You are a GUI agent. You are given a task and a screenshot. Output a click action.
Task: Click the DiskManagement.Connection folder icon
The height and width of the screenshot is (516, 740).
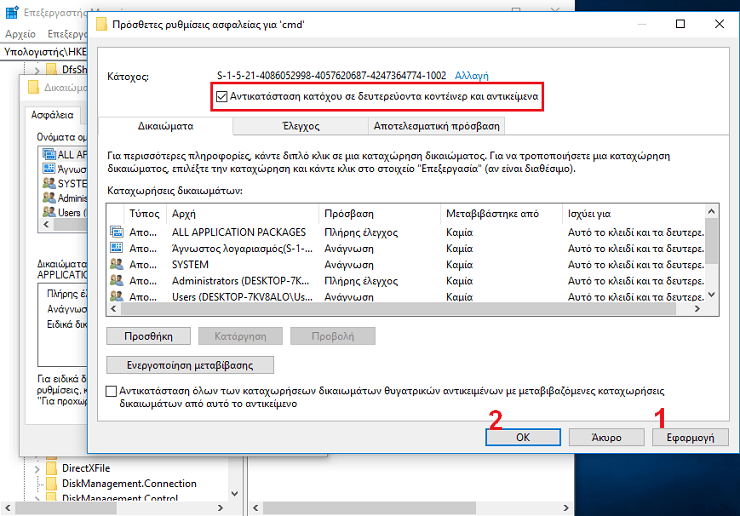click(x=51, y=484)
